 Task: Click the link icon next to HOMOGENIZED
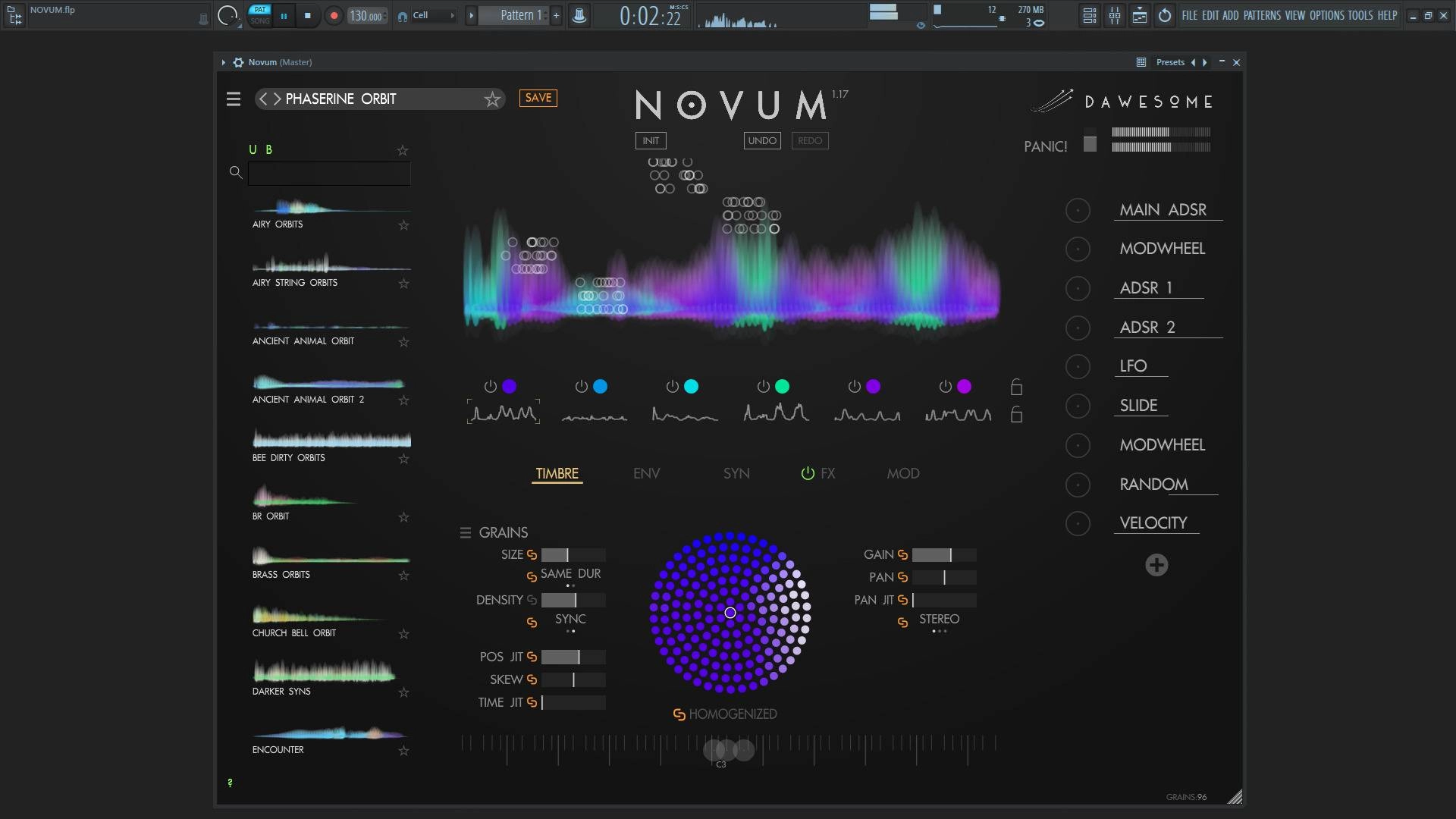(x=679, y=714)
